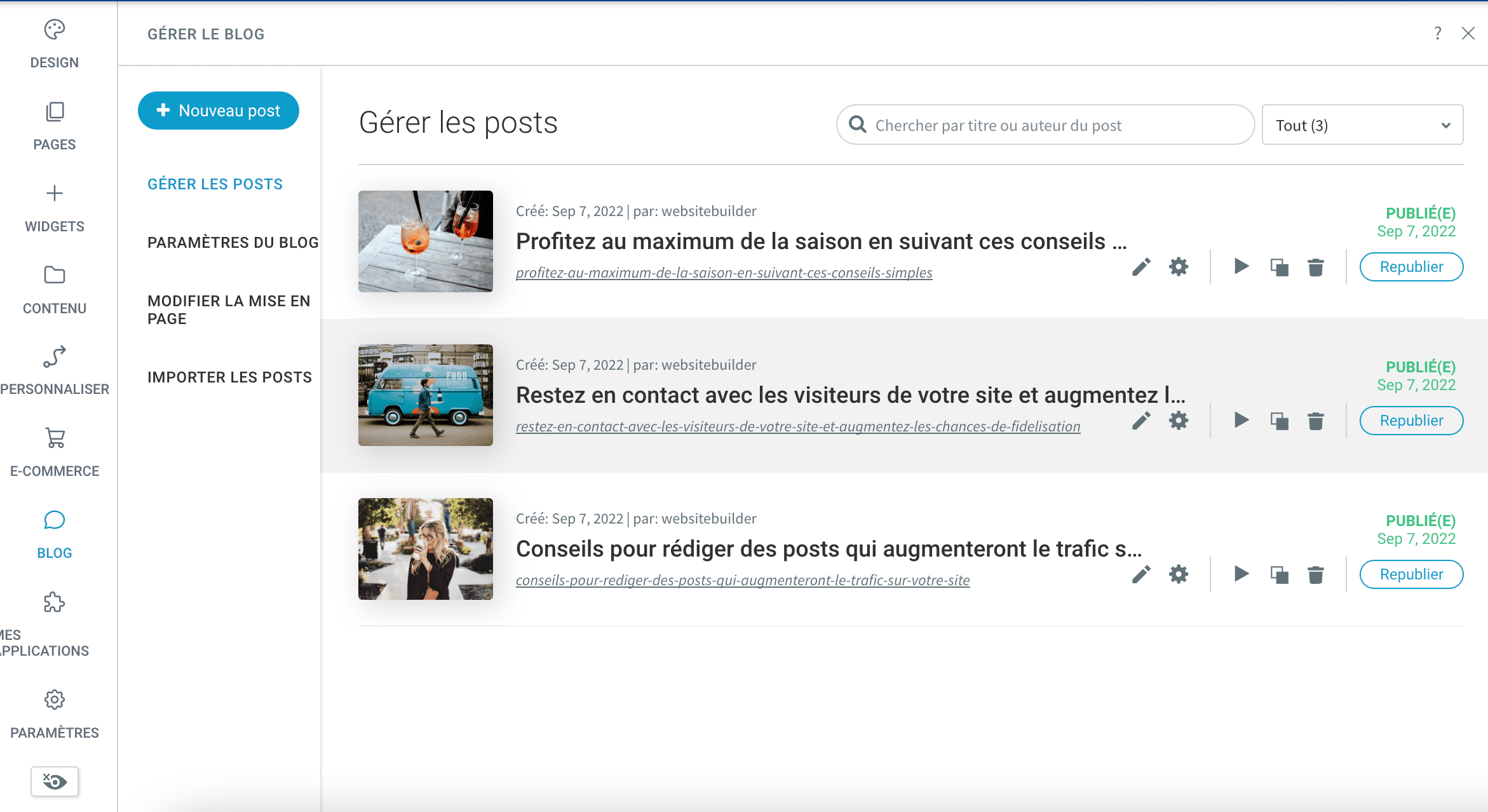Focus the post title or author search field
1488x812 pixels.
[x=1045, y=125]
